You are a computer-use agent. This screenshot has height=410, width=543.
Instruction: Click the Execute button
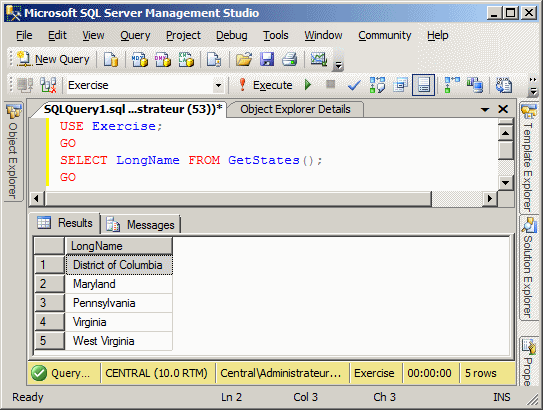pos(266,85)
